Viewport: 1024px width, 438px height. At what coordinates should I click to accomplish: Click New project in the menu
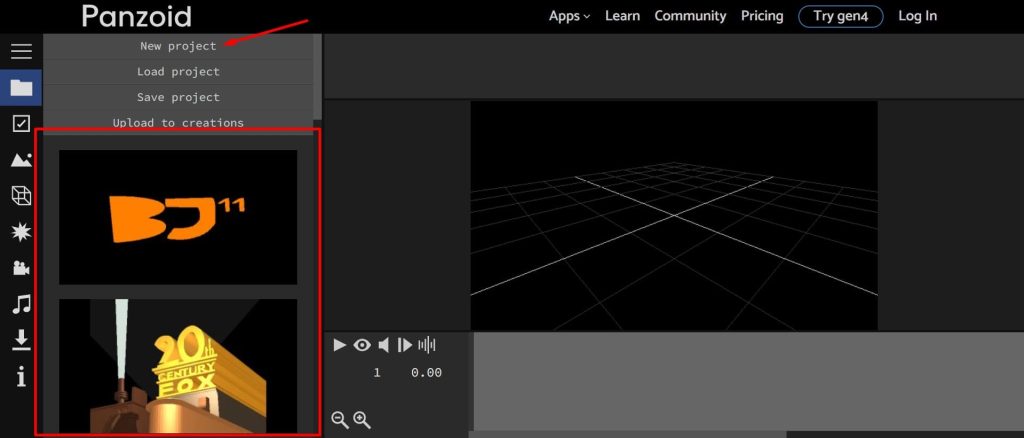tap(178, 46)
